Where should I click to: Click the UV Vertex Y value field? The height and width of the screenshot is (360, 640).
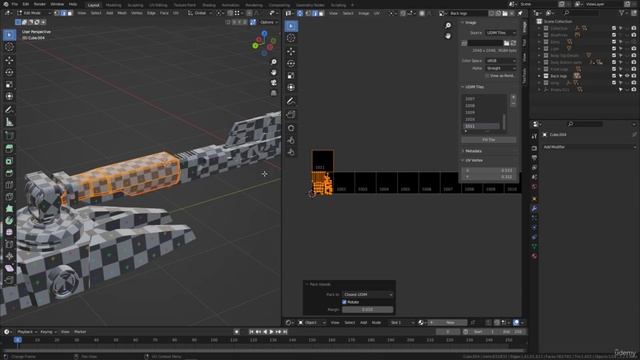[489, 177]
